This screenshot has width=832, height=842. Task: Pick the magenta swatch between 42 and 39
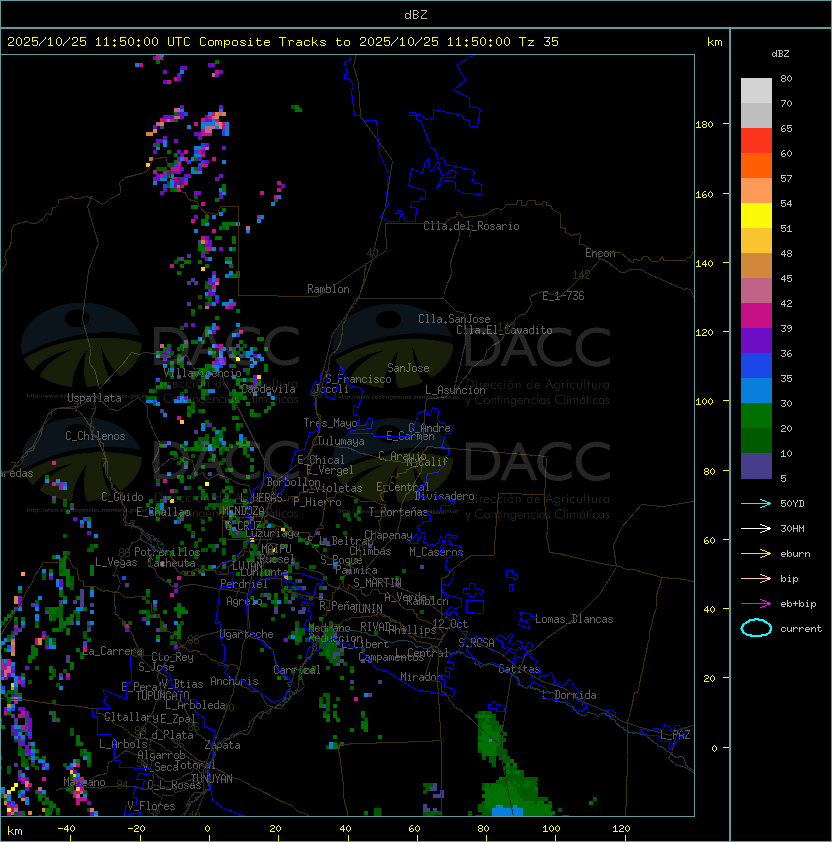click(x=756, y=316)
